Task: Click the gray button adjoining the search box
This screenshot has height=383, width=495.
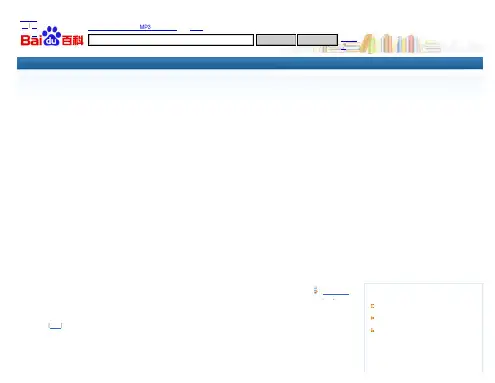Action: [276, 40]
